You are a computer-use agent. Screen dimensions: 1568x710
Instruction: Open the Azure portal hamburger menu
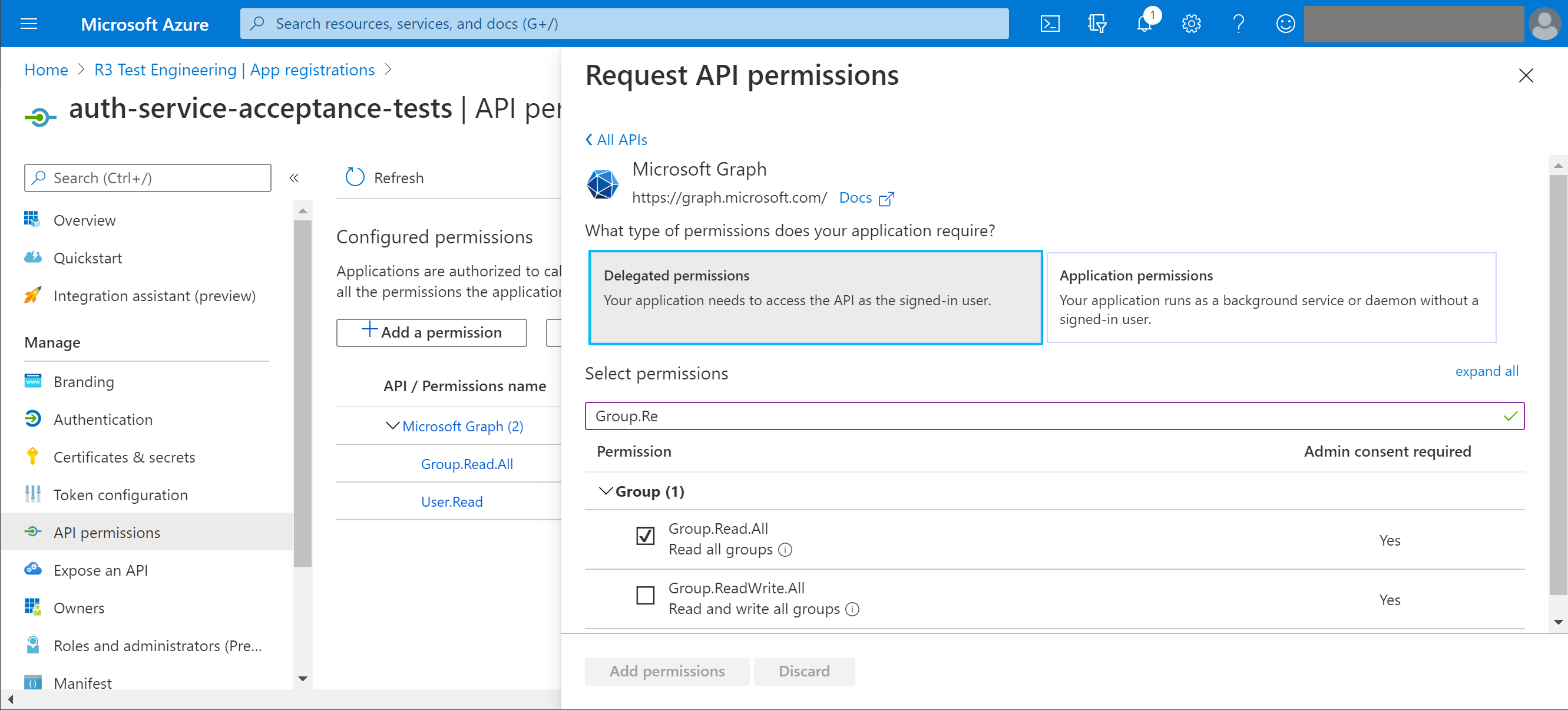[29, 24]
